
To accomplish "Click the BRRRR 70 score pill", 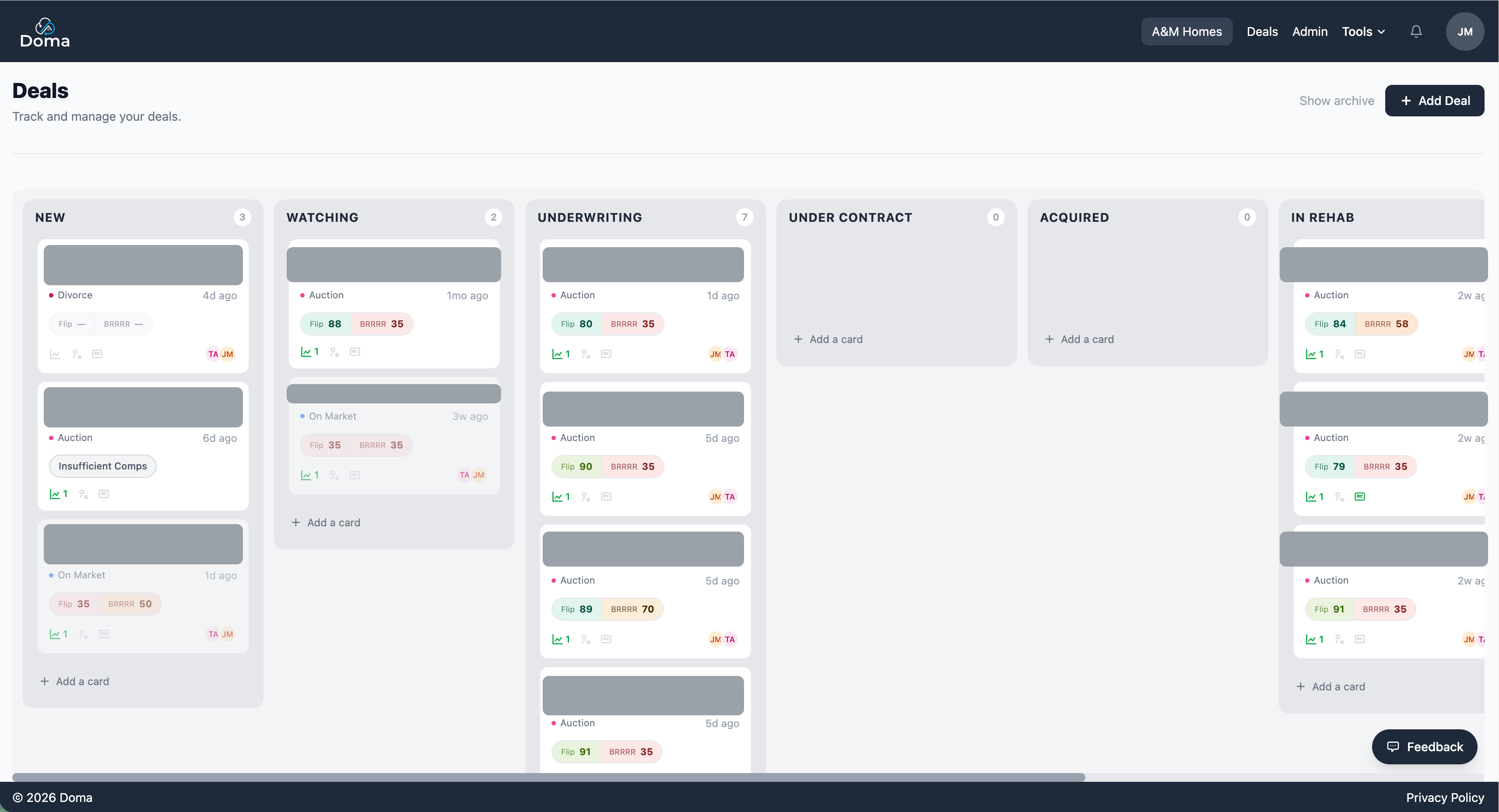I will (632, 609).
